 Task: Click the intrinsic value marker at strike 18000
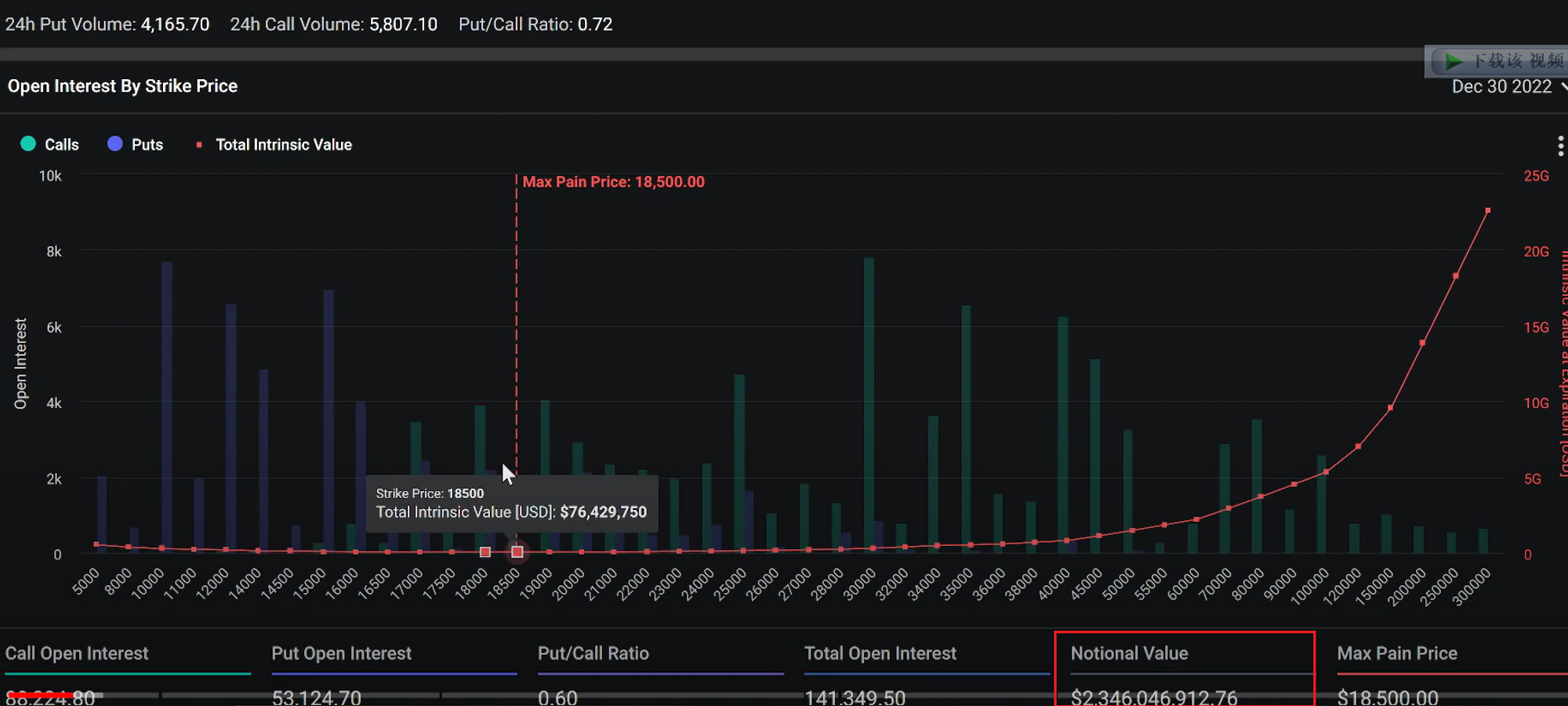(x=485, y=552)
